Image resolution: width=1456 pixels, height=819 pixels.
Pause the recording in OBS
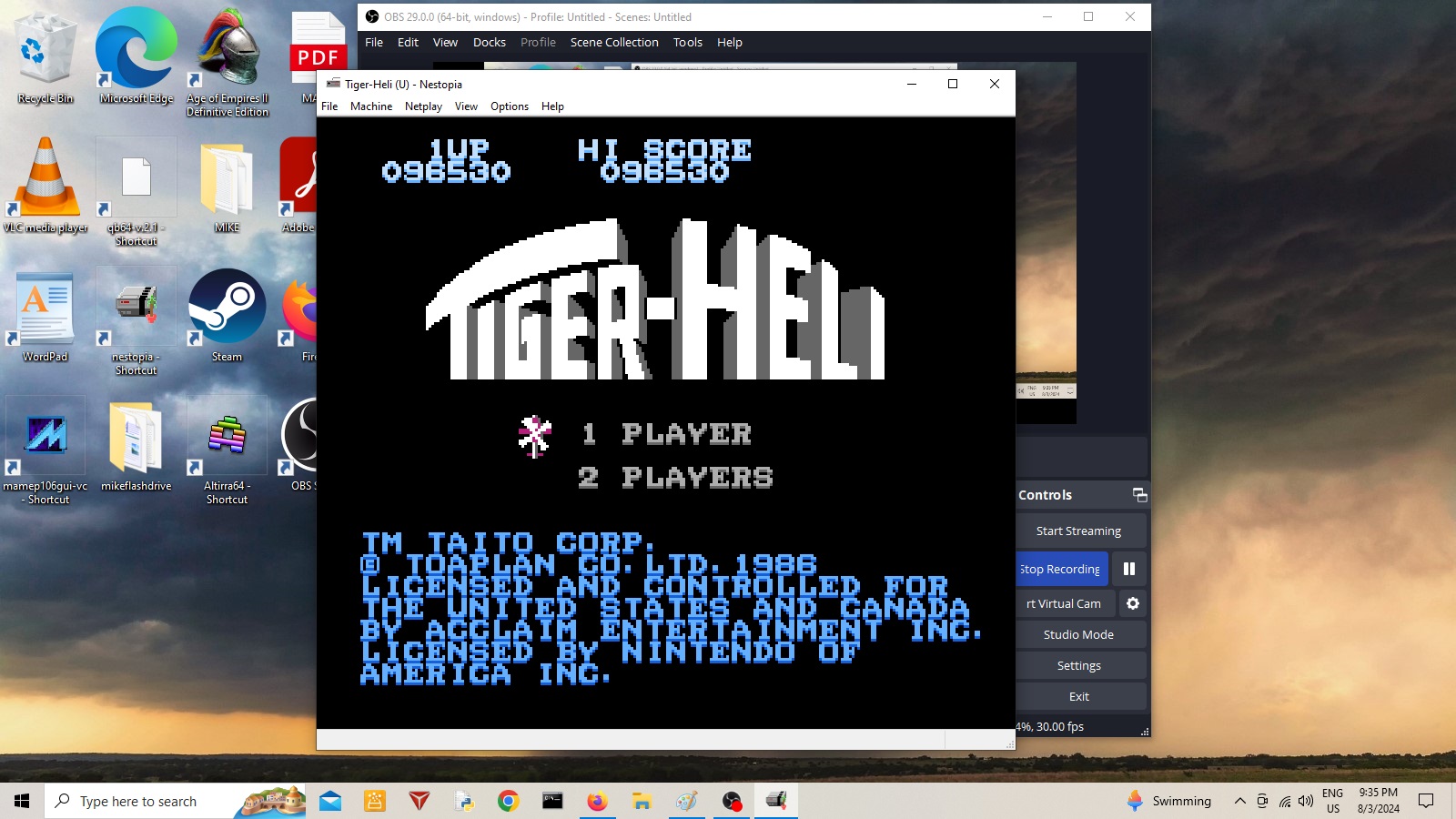tap(1129, 569)
